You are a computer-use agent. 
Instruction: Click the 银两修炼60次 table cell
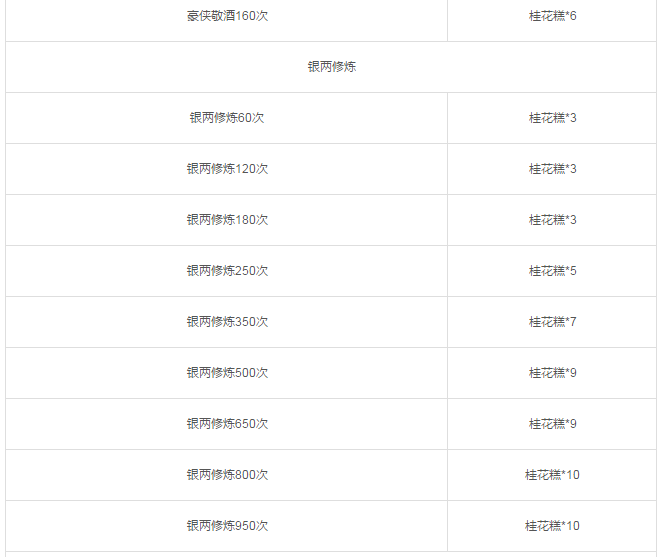tap(227, 118)
